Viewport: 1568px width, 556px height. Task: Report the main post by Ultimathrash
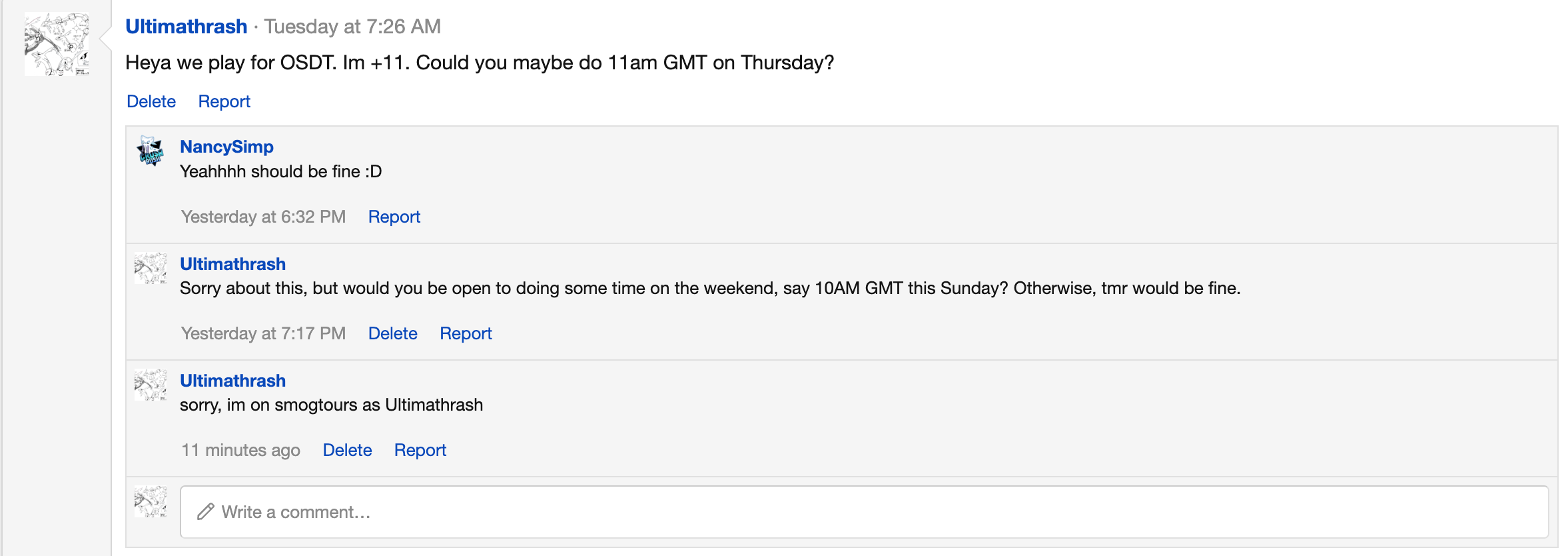(x=224, y=101)
